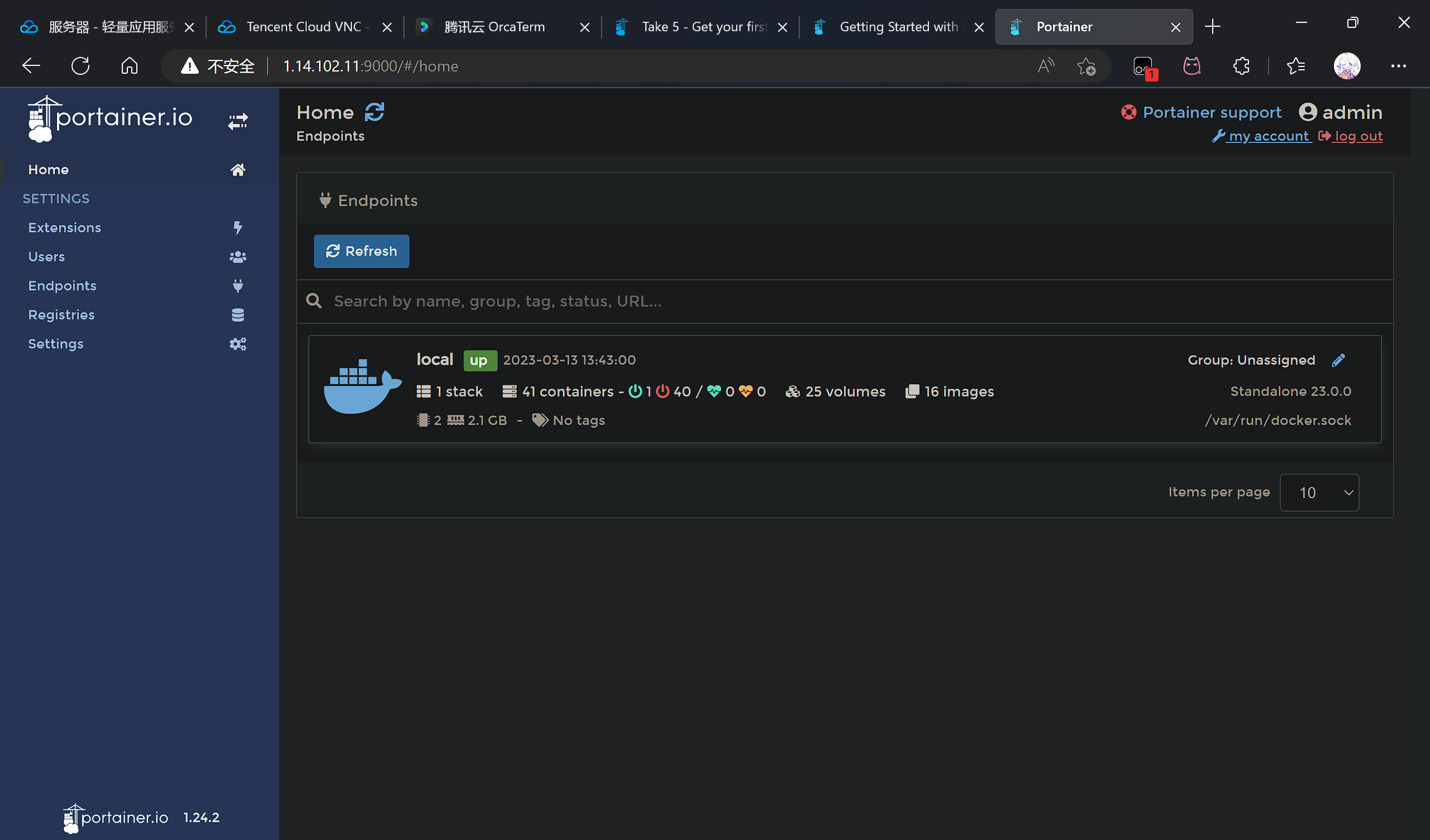Click the Registries database icon
Screen dimensions: 1430x840
238,315
